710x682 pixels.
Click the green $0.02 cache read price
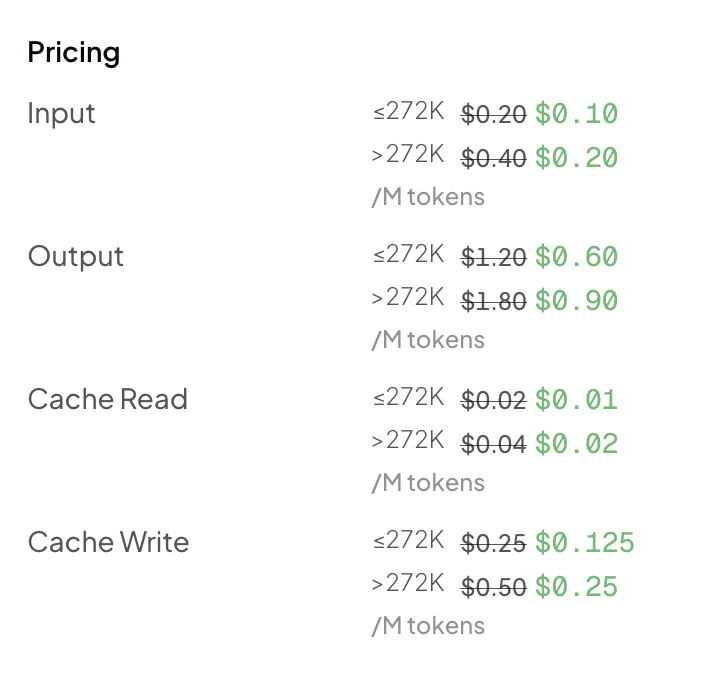pos(576,444)
